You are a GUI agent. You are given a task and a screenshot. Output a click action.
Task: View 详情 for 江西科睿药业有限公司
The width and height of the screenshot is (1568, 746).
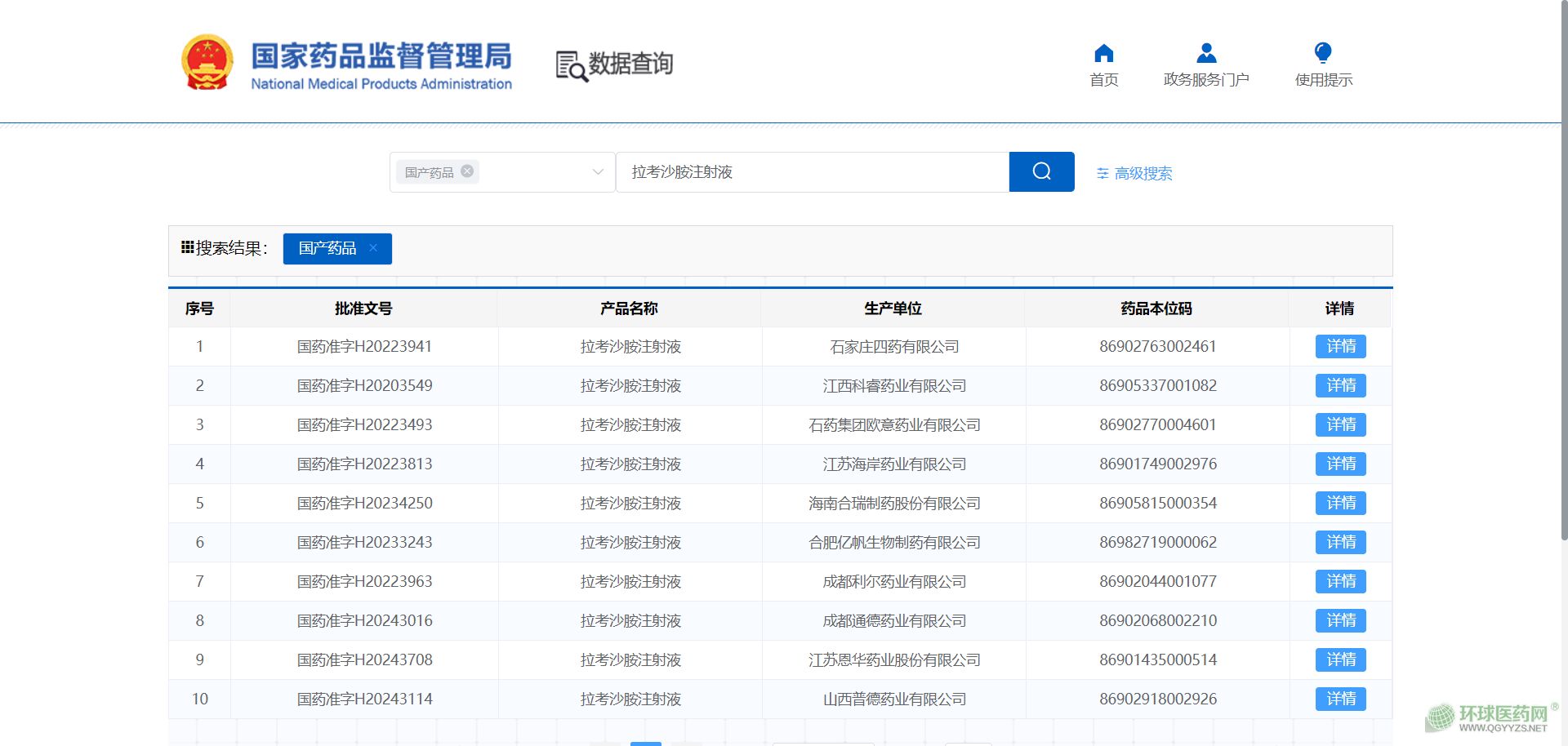(x=1340, y=385)
